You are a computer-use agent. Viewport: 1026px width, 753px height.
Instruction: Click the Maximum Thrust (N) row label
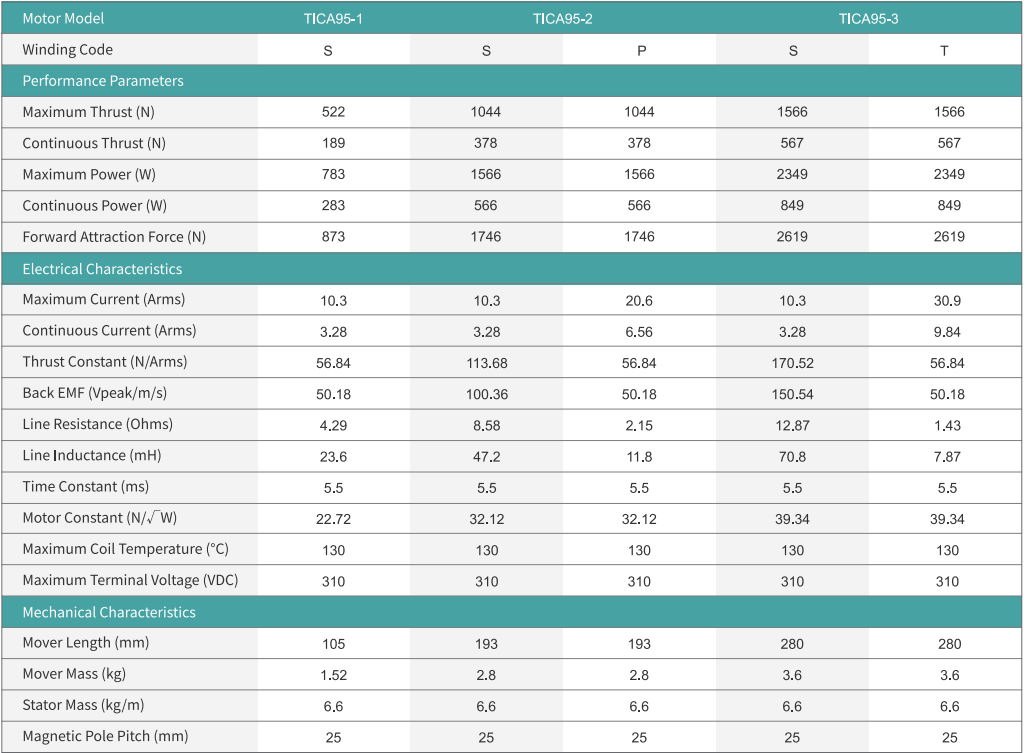click(x=89, y=112)
